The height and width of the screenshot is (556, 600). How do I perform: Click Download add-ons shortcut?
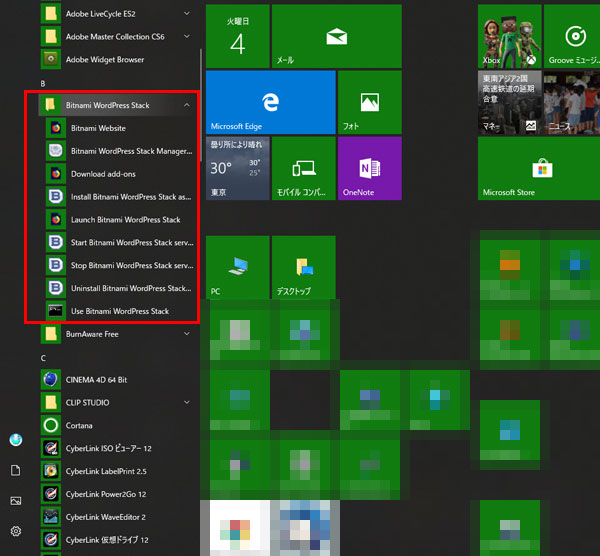119,174
